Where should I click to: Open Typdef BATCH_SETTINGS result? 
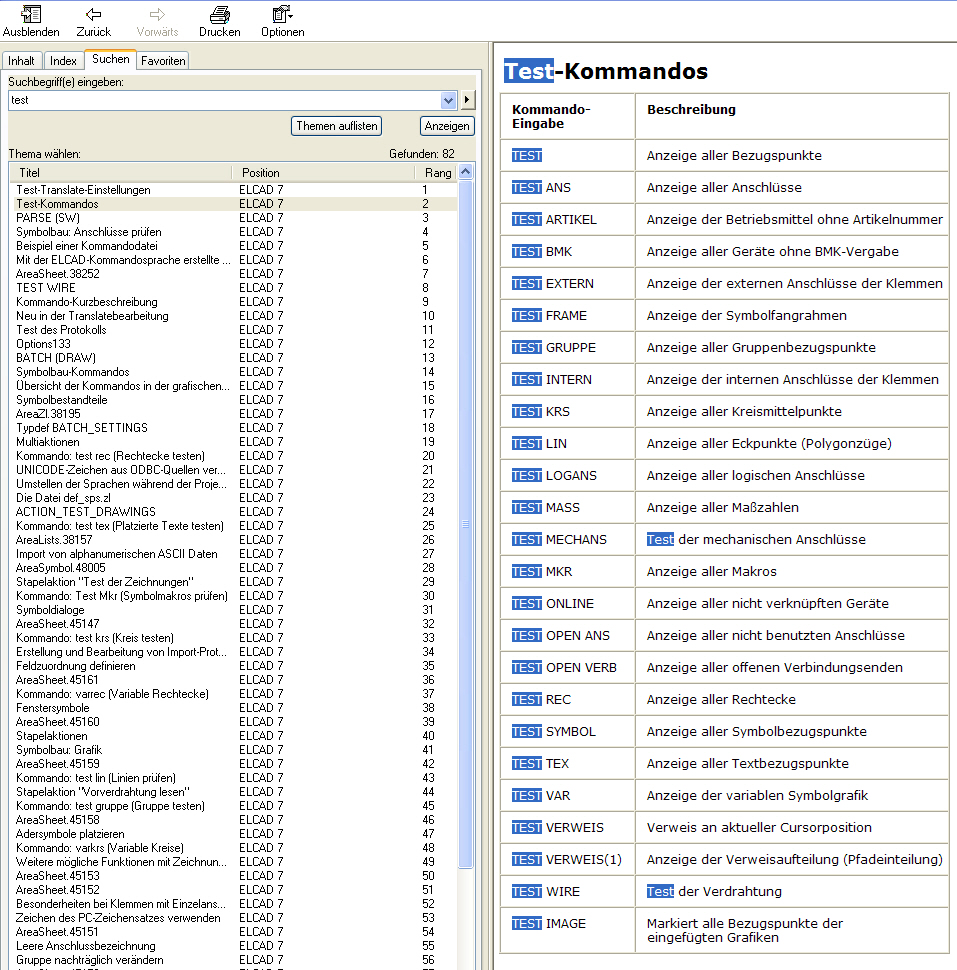[x=82, y=427]
